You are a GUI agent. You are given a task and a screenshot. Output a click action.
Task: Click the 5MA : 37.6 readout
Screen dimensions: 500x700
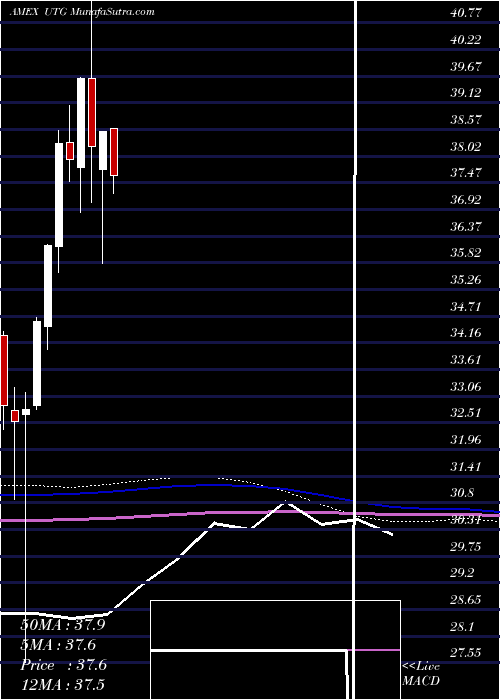tap(58, 645)
